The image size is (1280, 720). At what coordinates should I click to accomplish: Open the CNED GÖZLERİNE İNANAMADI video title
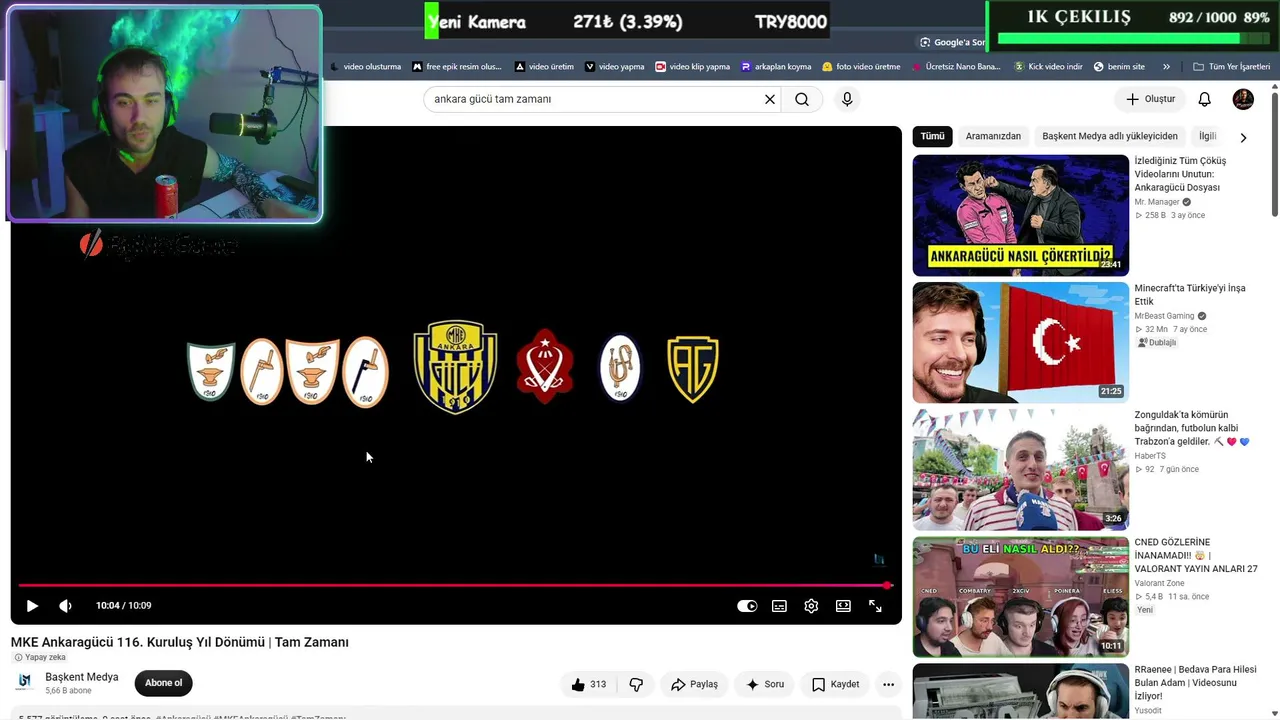1196,556
